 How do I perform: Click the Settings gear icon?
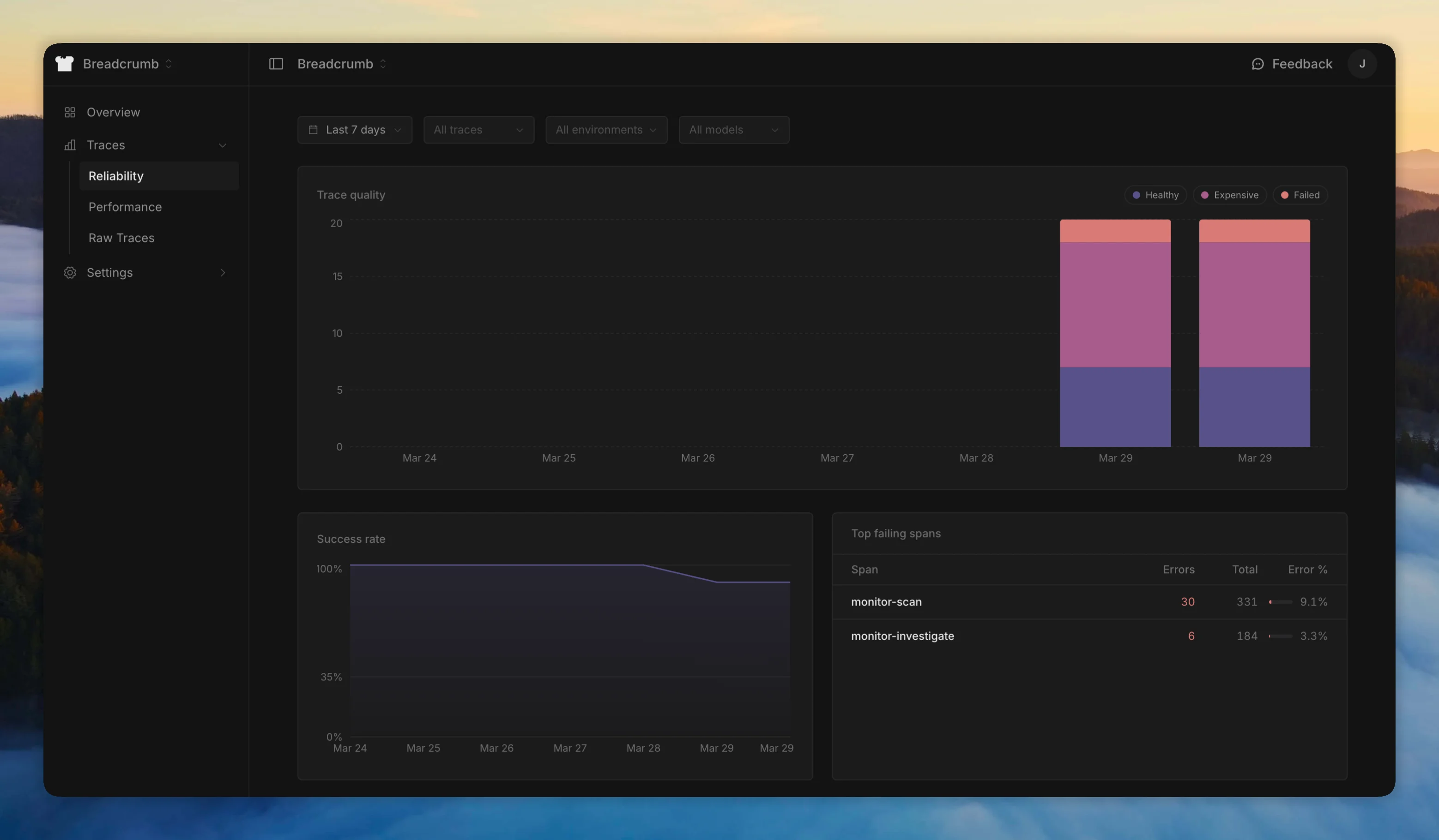[70, 273]
